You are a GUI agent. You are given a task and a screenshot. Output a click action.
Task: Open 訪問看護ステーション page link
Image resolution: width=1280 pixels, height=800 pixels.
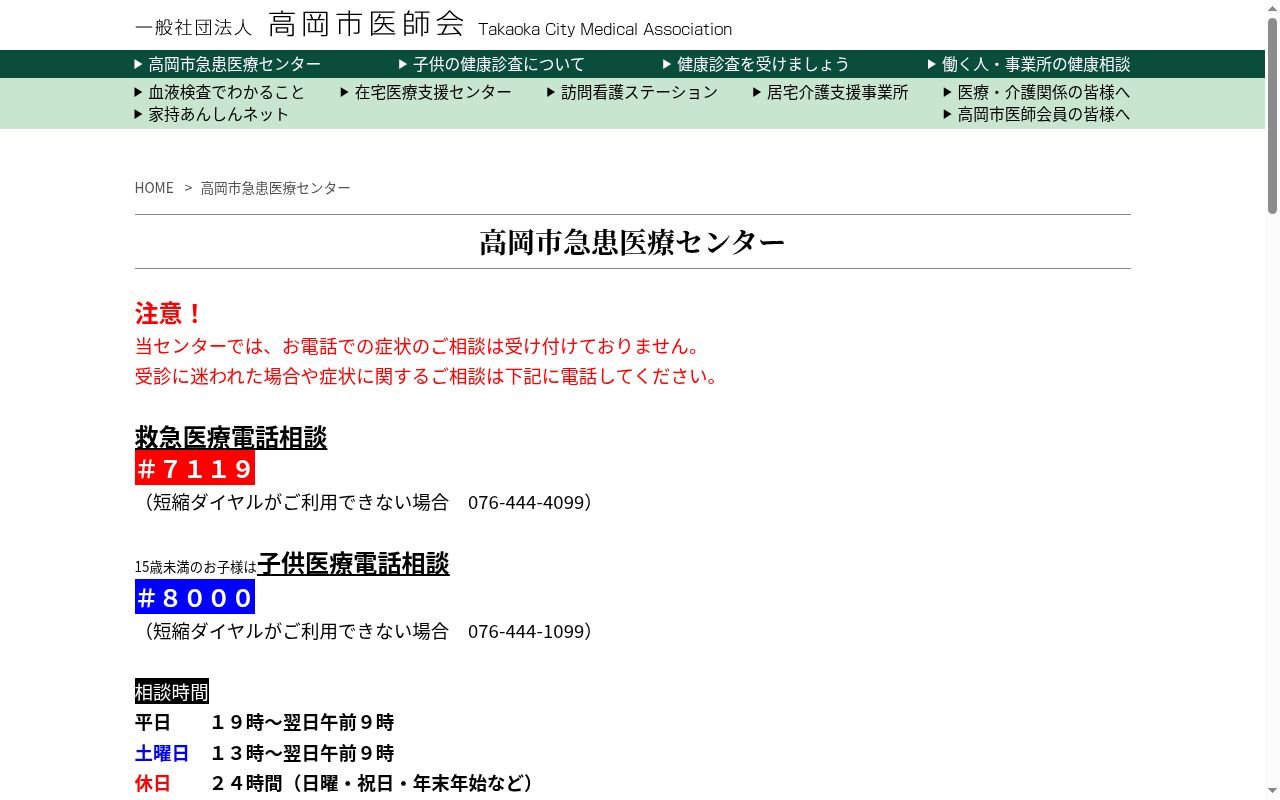coord(632,92)
